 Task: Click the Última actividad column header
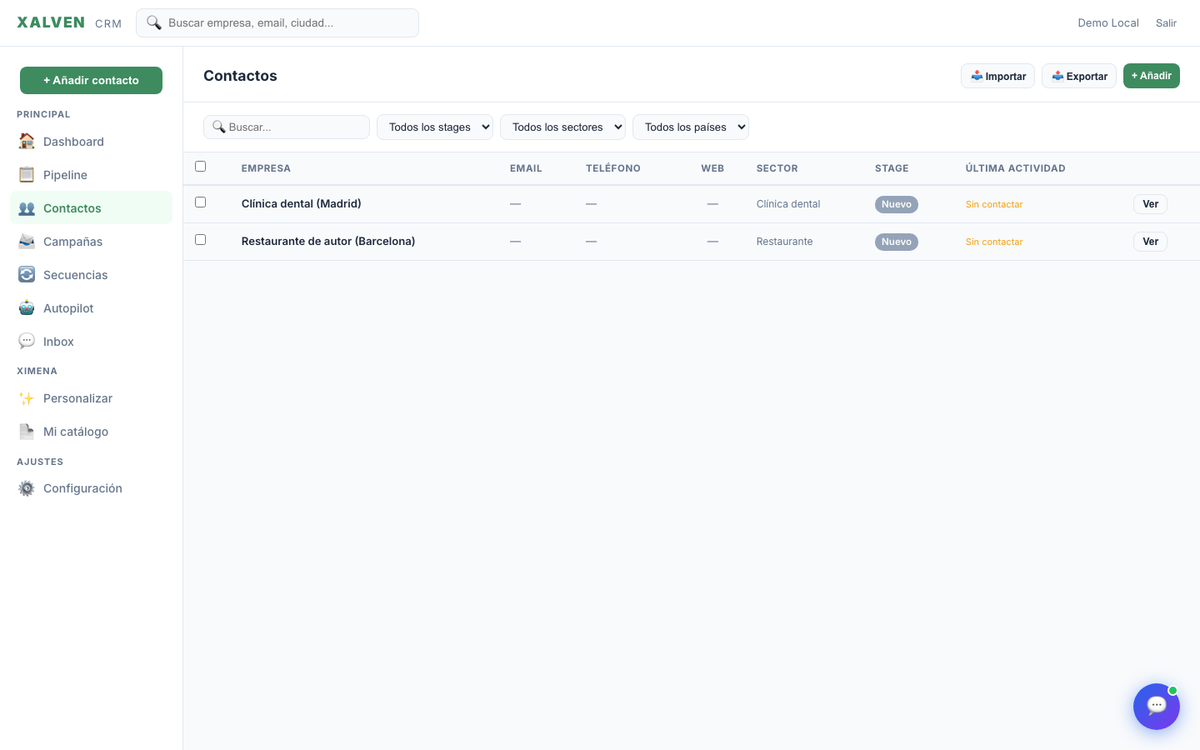pyautogui.click(x=1015, y=168)
